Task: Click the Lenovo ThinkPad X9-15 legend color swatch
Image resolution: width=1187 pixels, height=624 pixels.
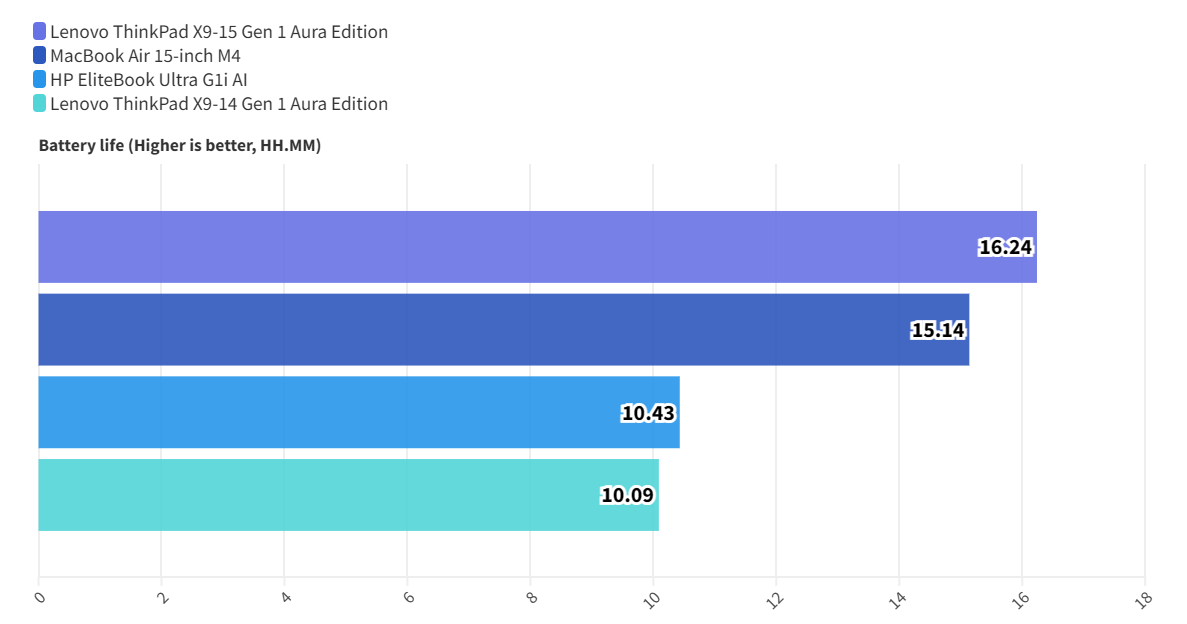Action: pos(39,32)
